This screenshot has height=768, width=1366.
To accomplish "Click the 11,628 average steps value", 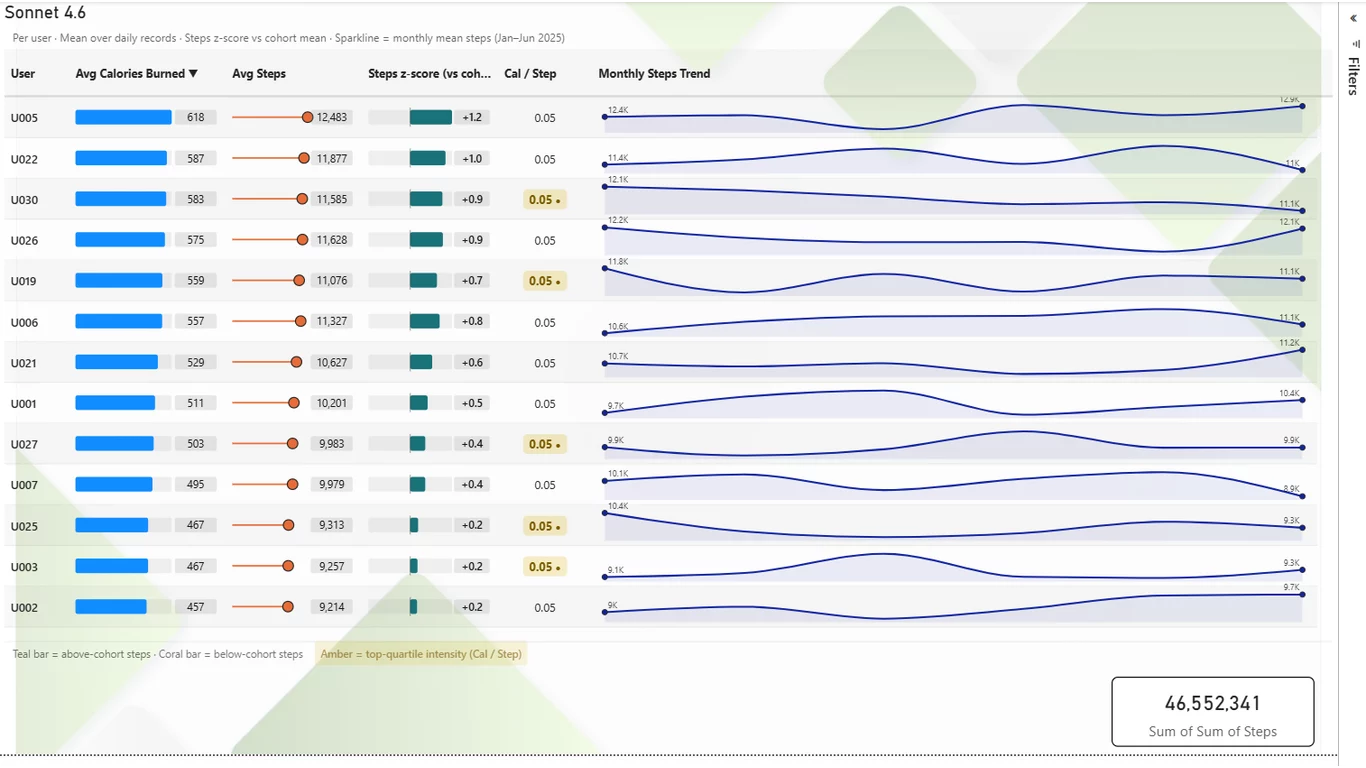I will click(x=332, y=241).
